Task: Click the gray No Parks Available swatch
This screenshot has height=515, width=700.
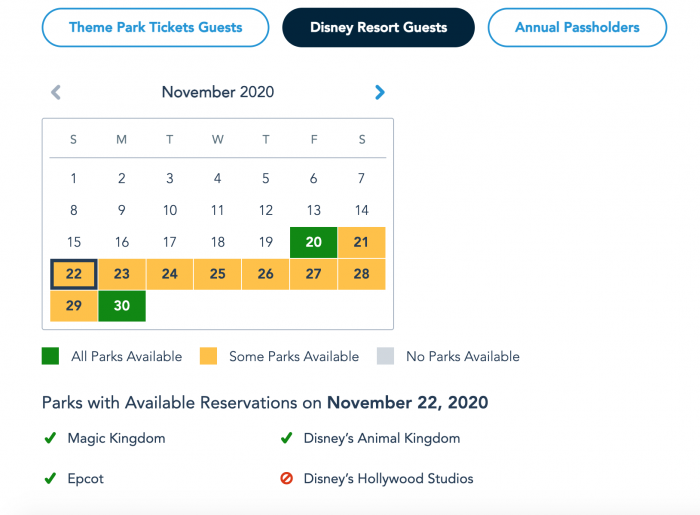Action: coord(385,356)
